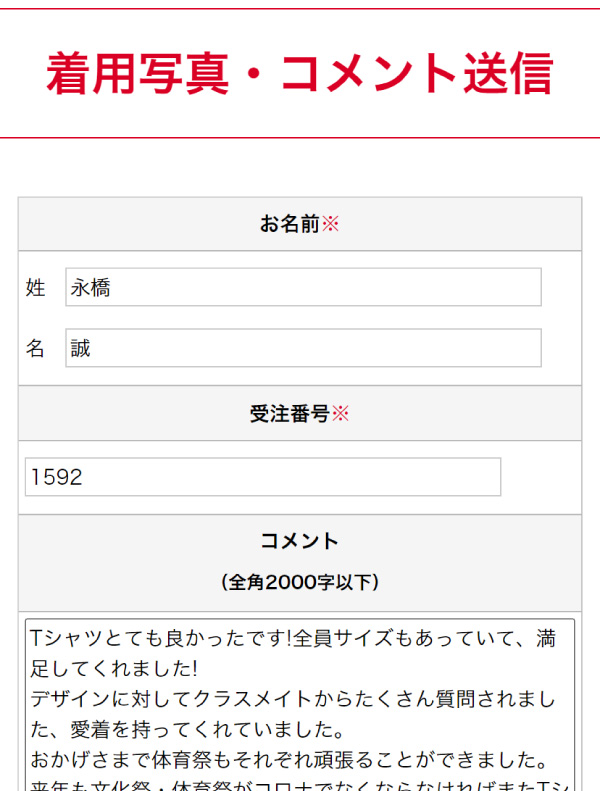Place cursor in comment line starting た、愛着を持って
600x791 pixels.
(187, 728)
